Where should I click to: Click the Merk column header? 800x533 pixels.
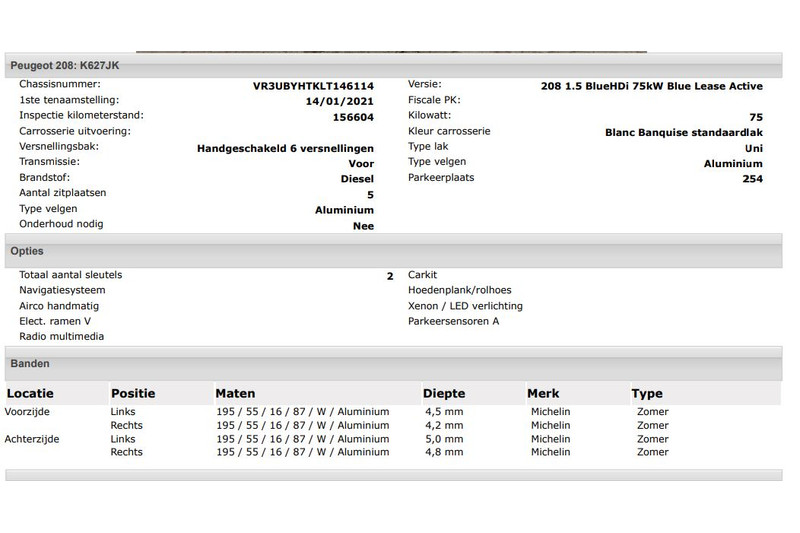543,394
